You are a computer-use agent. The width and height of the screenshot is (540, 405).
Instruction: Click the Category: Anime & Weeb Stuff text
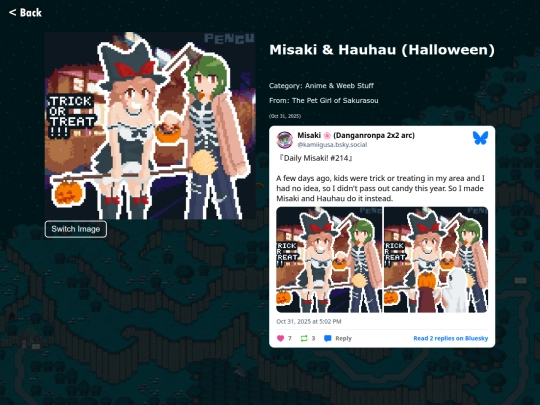[321, 85]
